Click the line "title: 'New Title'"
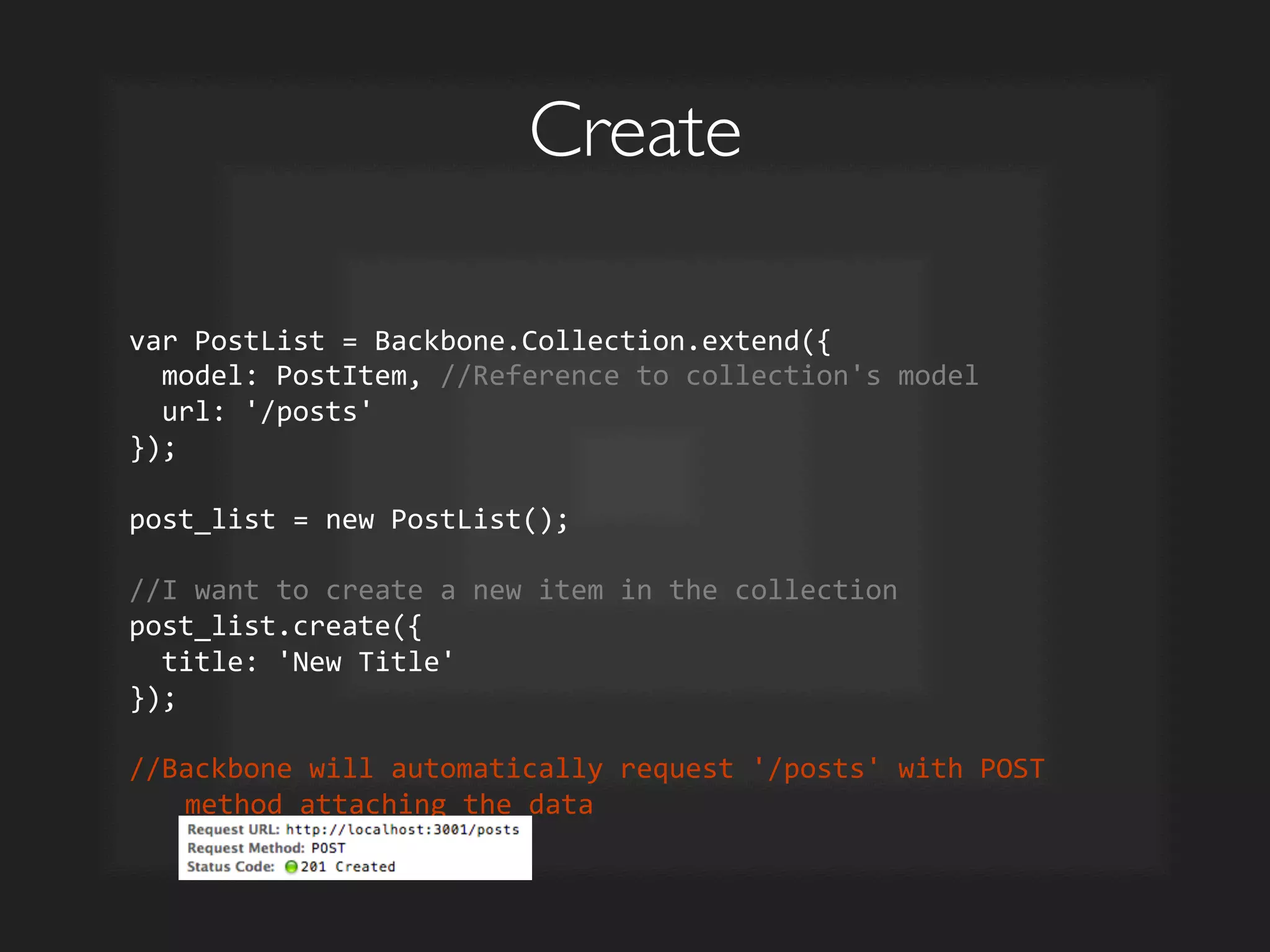Viewport: 1270px width, 952px height. [308, 662]
